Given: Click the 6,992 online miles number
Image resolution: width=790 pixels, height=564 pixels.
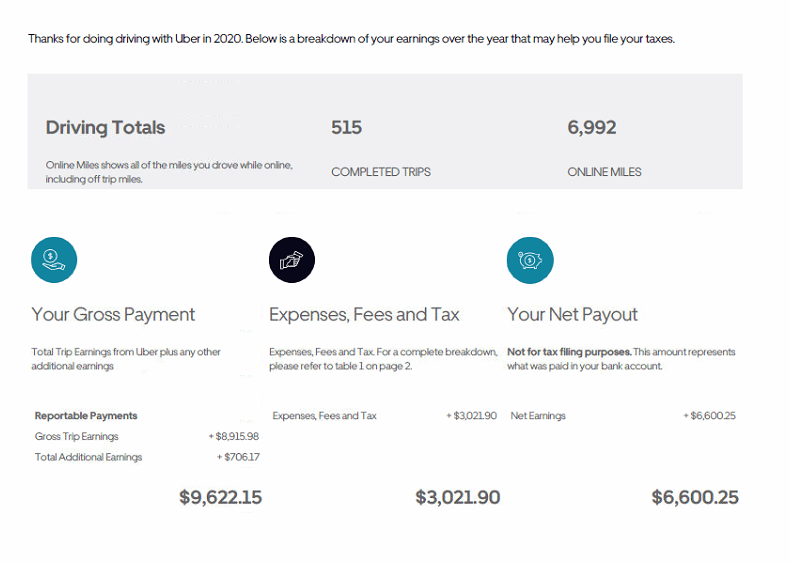Looking at the screenshot, I should (x=592, y=128).
